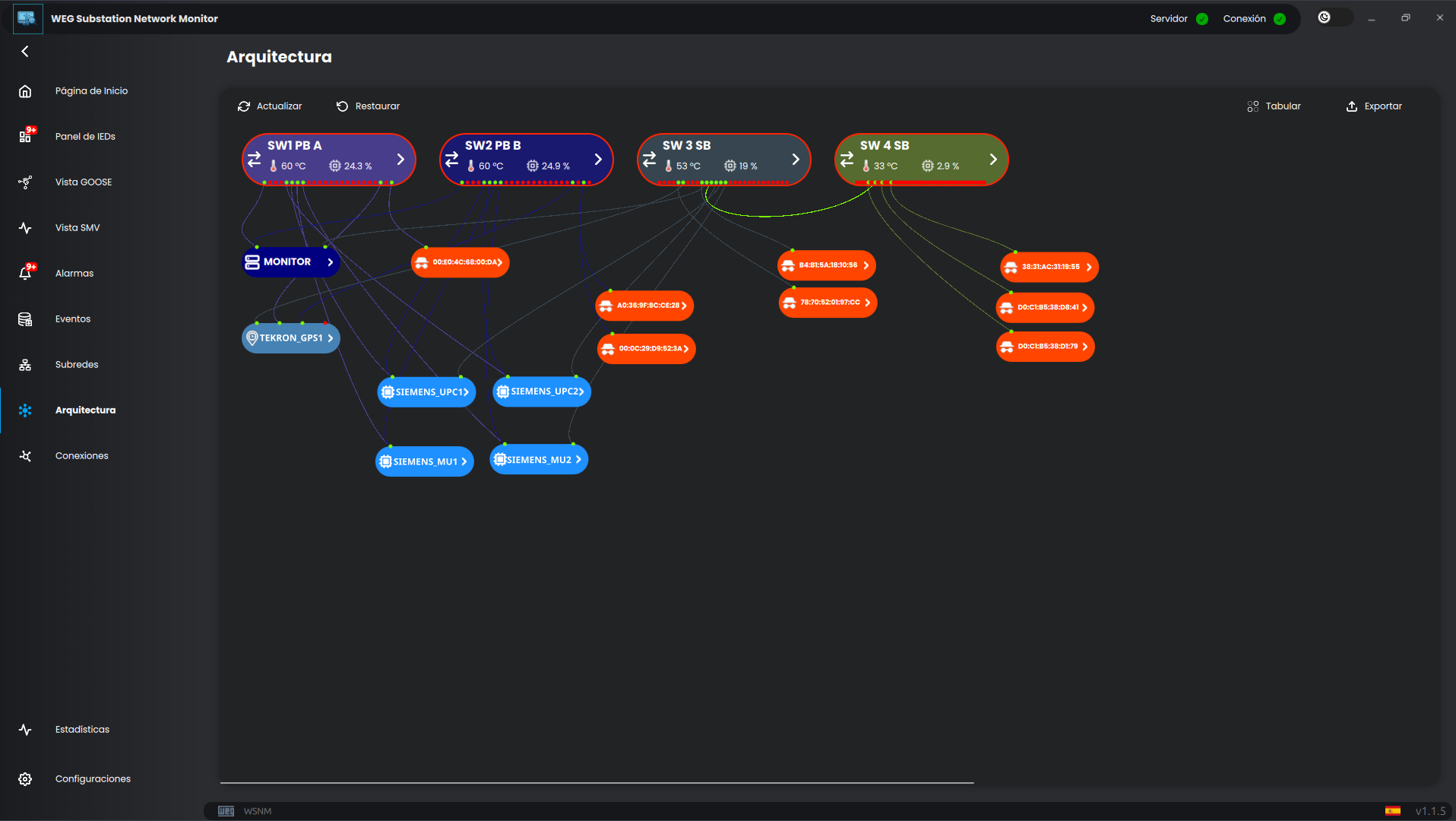Screen dimensions: 1456x821
Task: Click the Actualizar refresh icon
Action: click(244, 106)
